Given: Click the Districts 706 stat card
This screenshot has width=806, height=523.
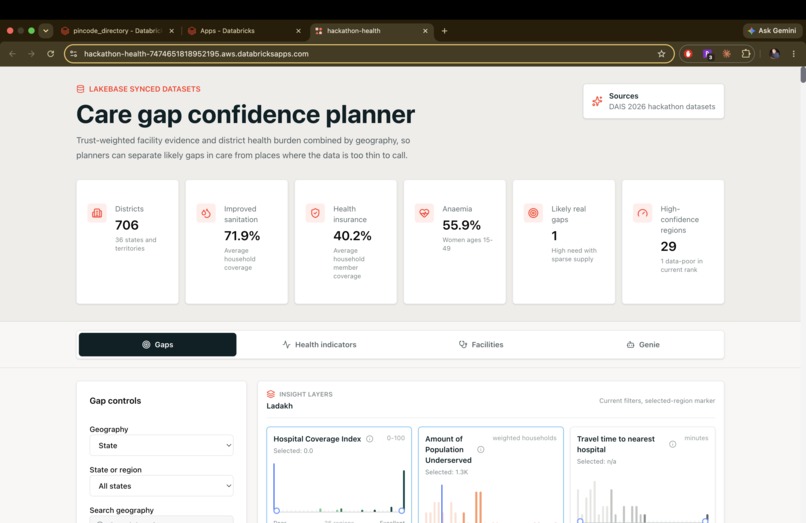Looking at the screenshot, I should (x=127, y=242).
